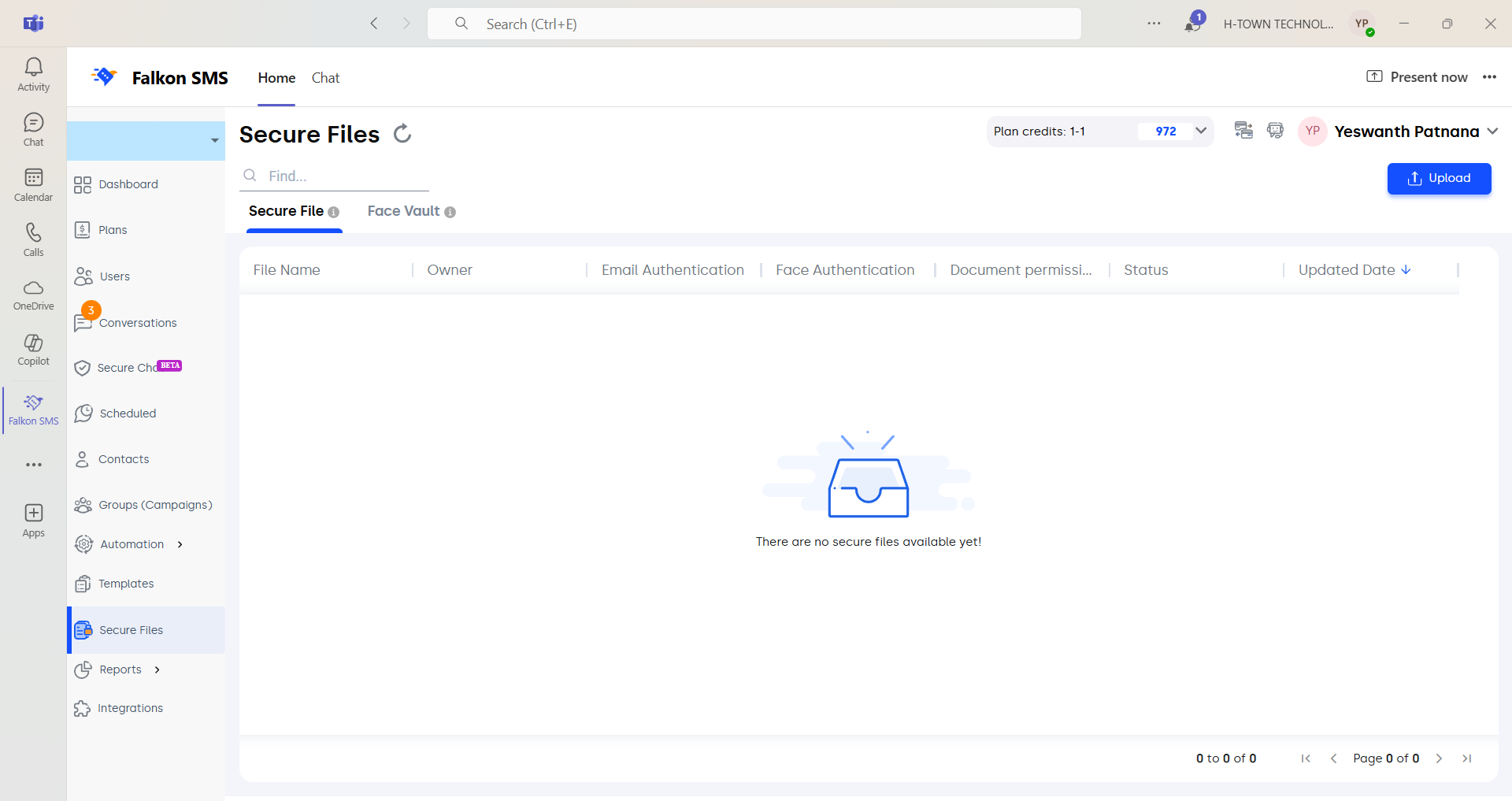
Task: Open OneDrive in Teams rail
Action: tap(33, 295)
